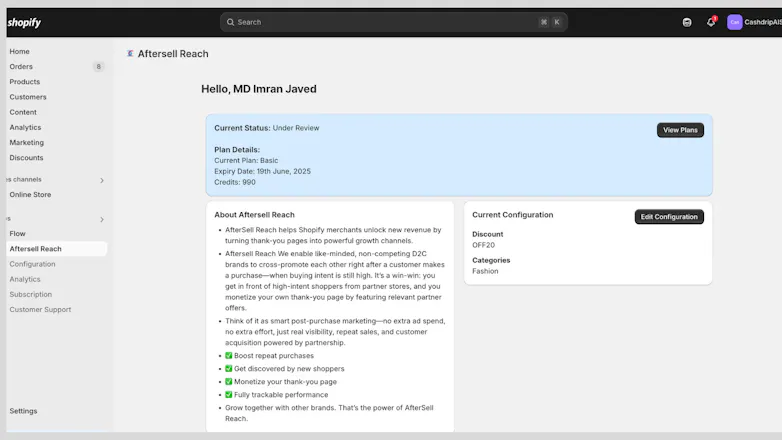Viewport: 782px width, 440px height.
Task: Click the Shopify logo
Action: [x=24, y=22]
